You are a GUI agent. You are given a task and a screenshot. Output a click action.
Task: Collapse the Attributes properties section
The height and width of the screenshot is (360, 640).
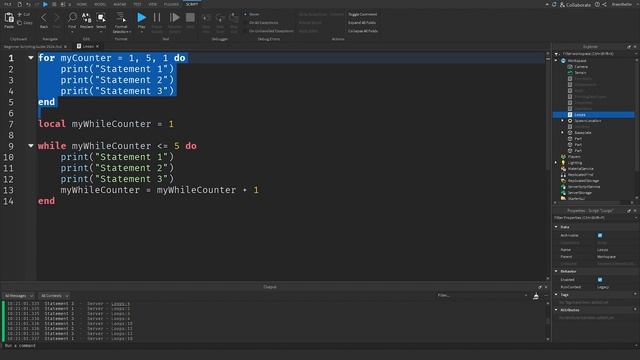556,310
